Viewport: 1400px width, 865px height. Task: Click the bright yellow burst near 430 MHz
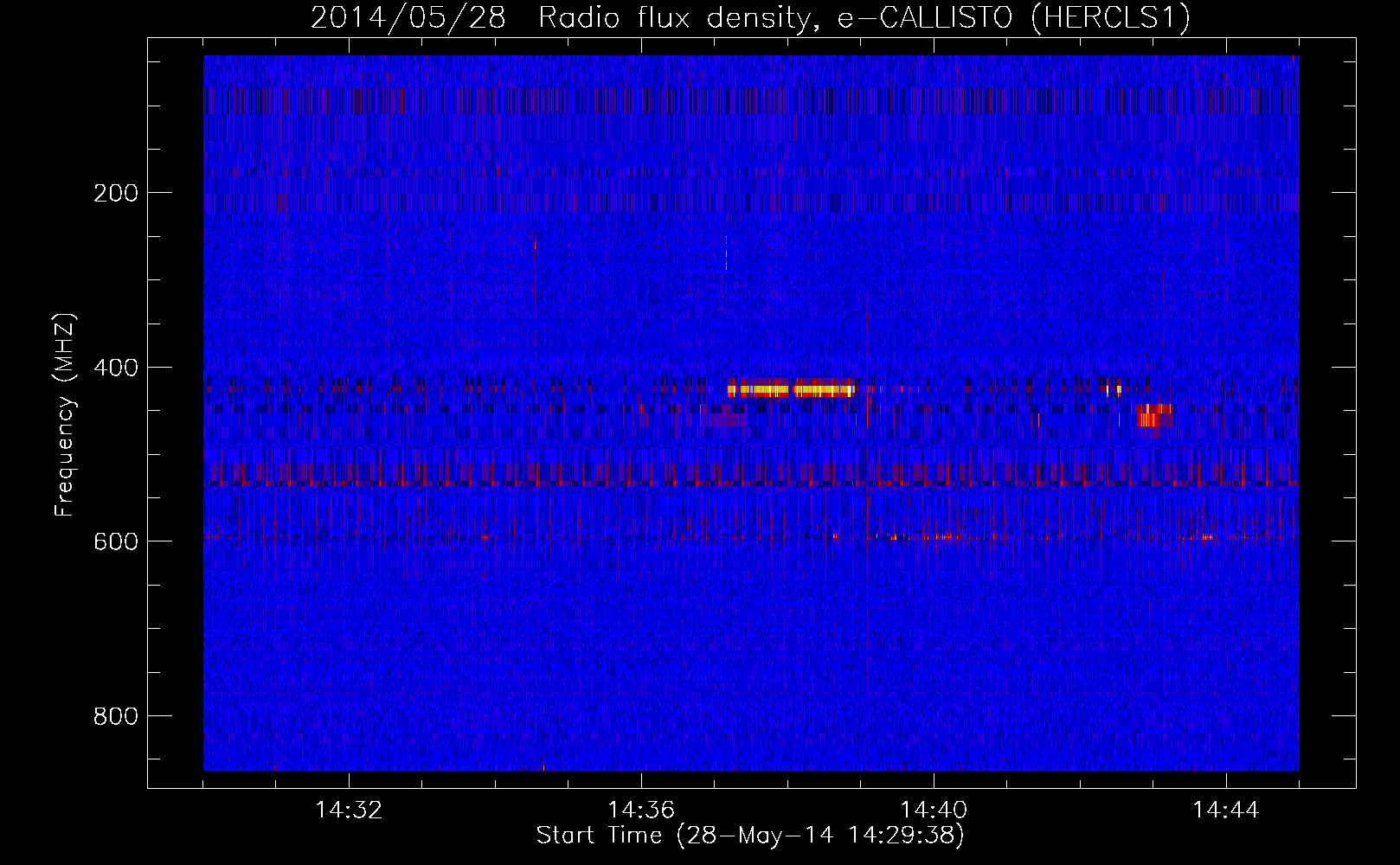[792, 388]
